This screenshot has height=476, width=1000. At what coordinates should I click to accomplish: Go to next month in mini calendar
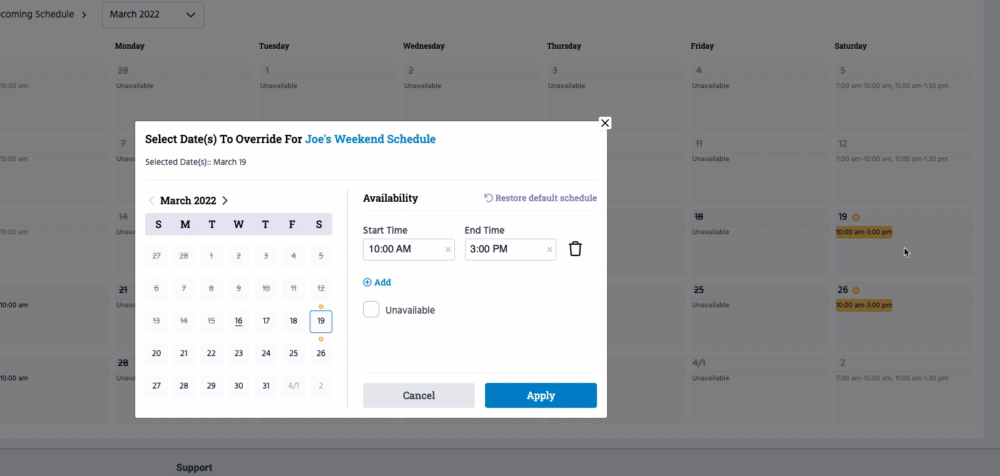pos(225,201)
